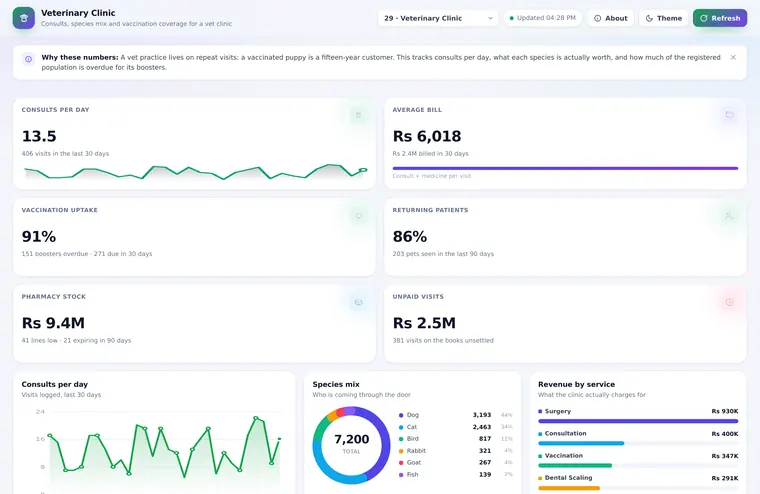Screen dimensions: 760x494
Task: Click the Pharmacy Stock card icon
Action: click(x=359, y=302)
